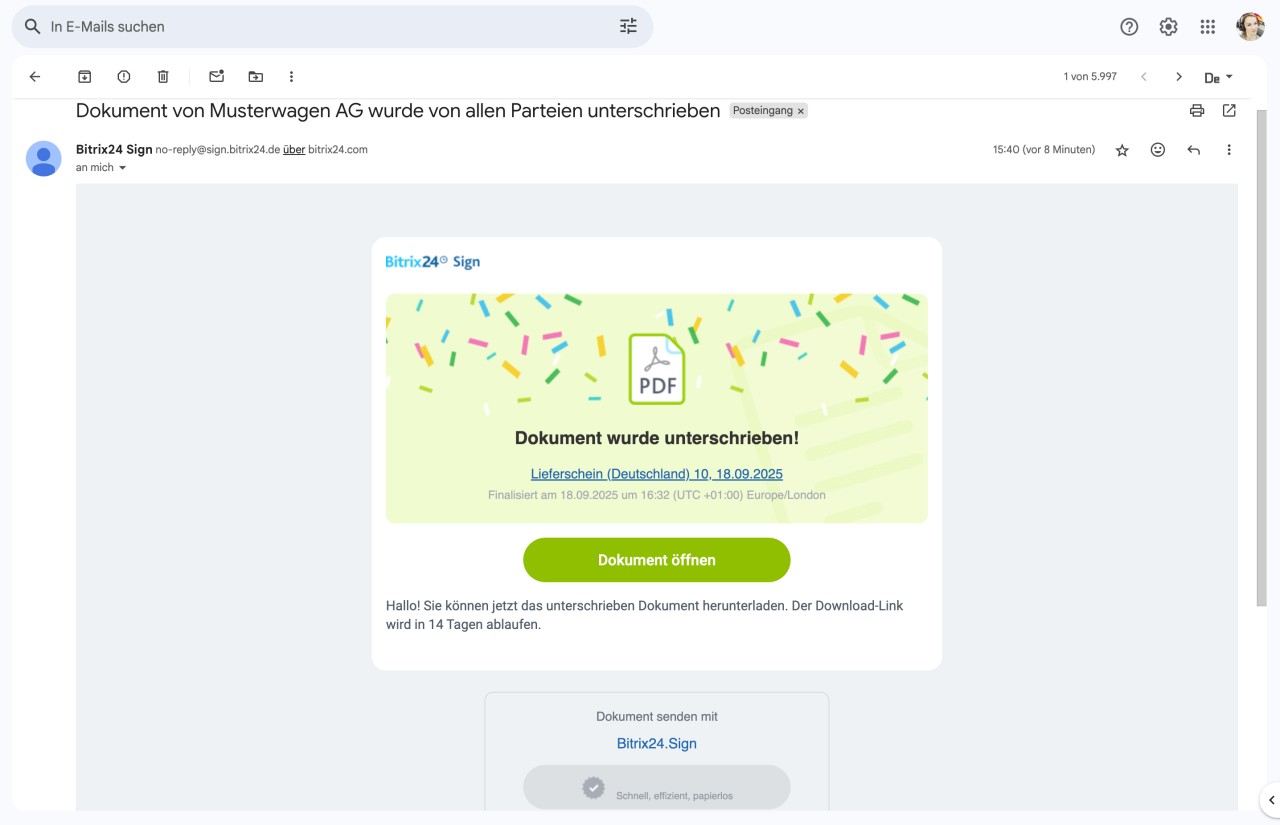This screenshot has height=825, width=1280.
Task: Report this email as spam
Action: 124,77
